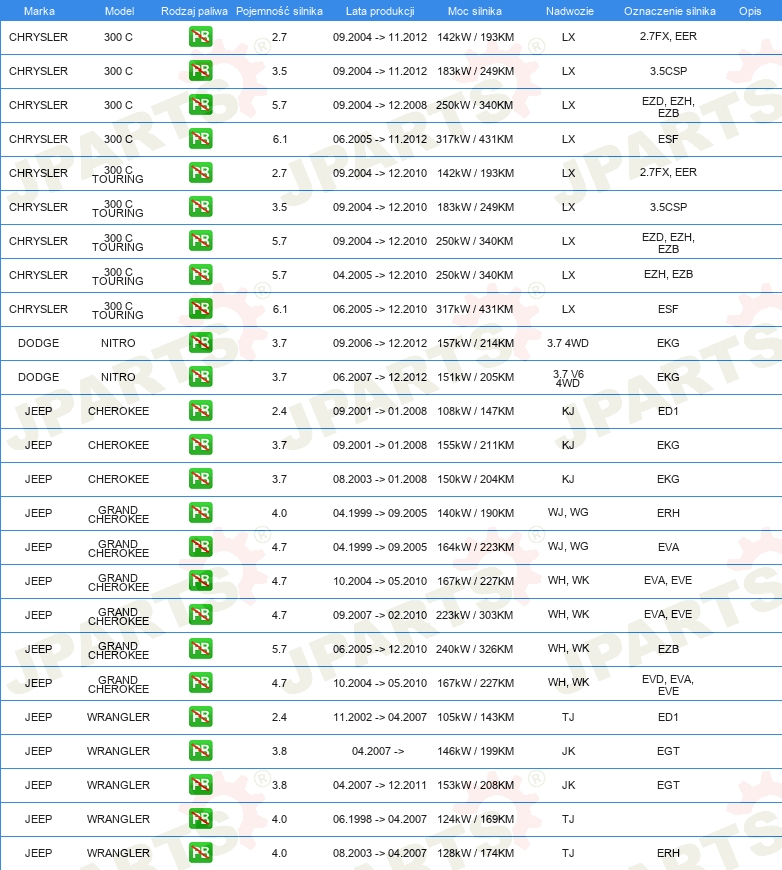The width and height of the screenshot is (782, 870).
Task: Click the 223kW / 303KM power cell
Action: [475, 615]
